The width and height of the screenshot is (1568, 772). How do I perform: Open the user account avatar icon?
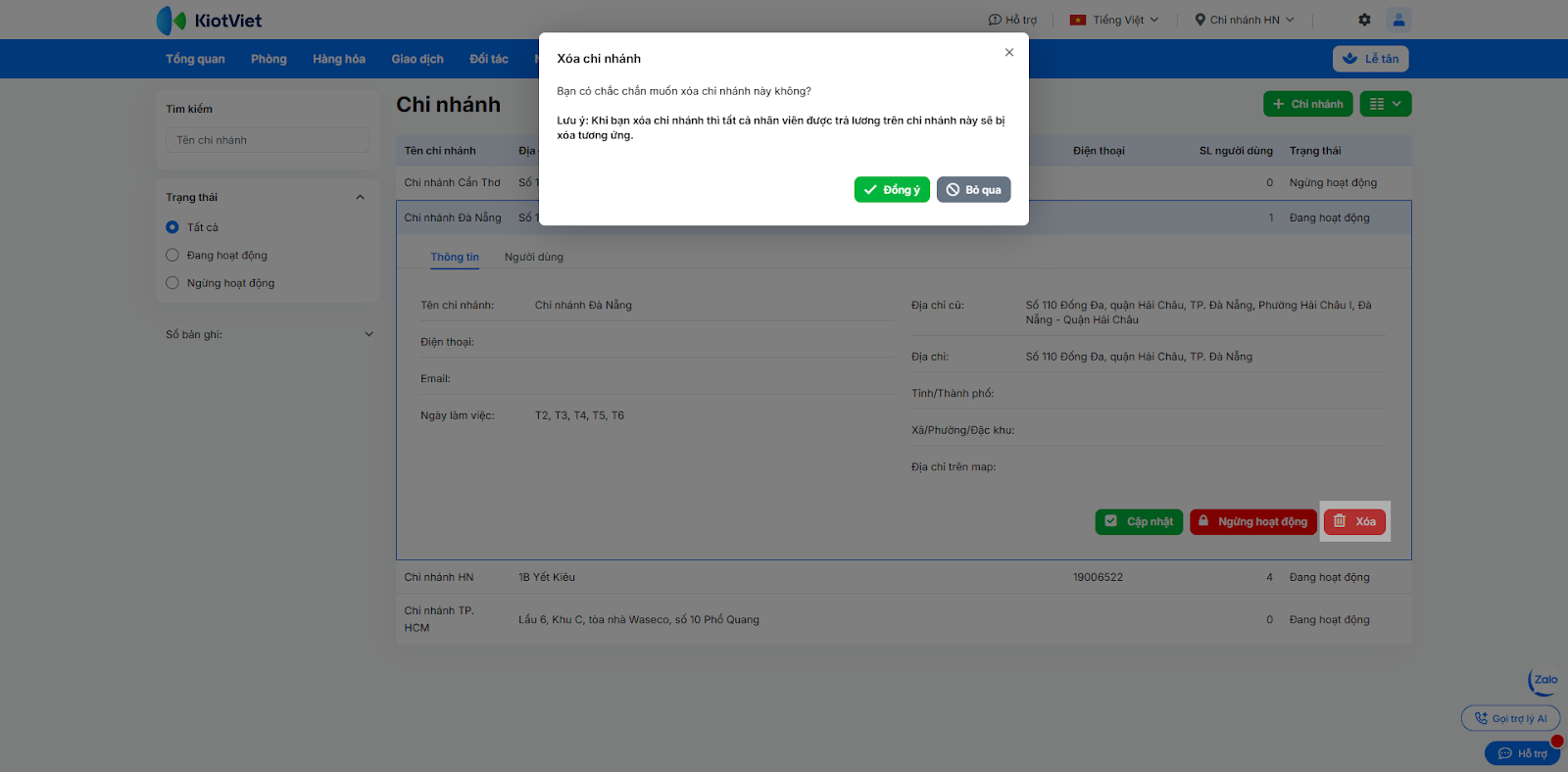(1398, 20)
